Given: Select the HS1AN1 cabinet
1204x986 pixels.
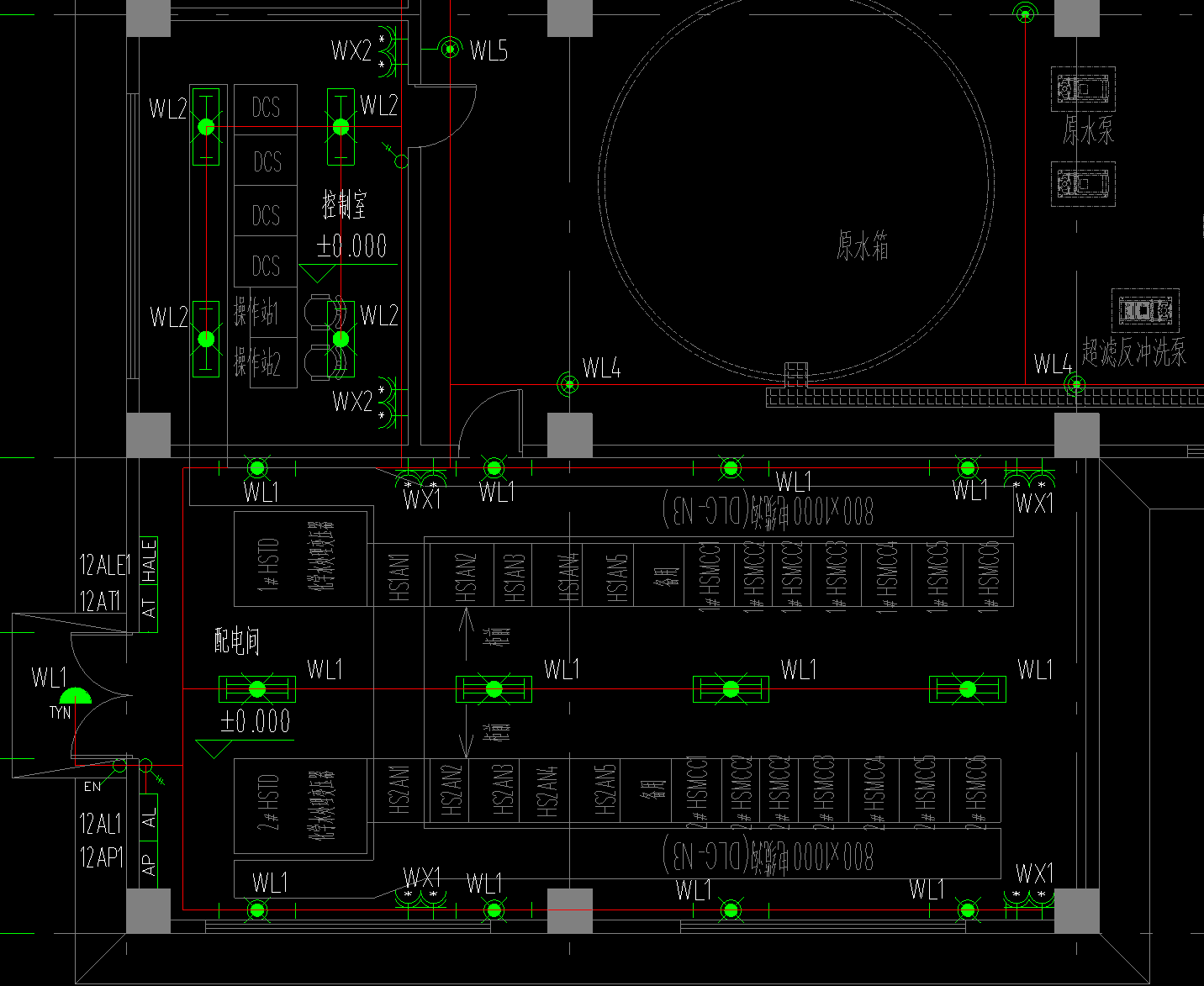Looking at the screenshot, I should tap(399, 575).
